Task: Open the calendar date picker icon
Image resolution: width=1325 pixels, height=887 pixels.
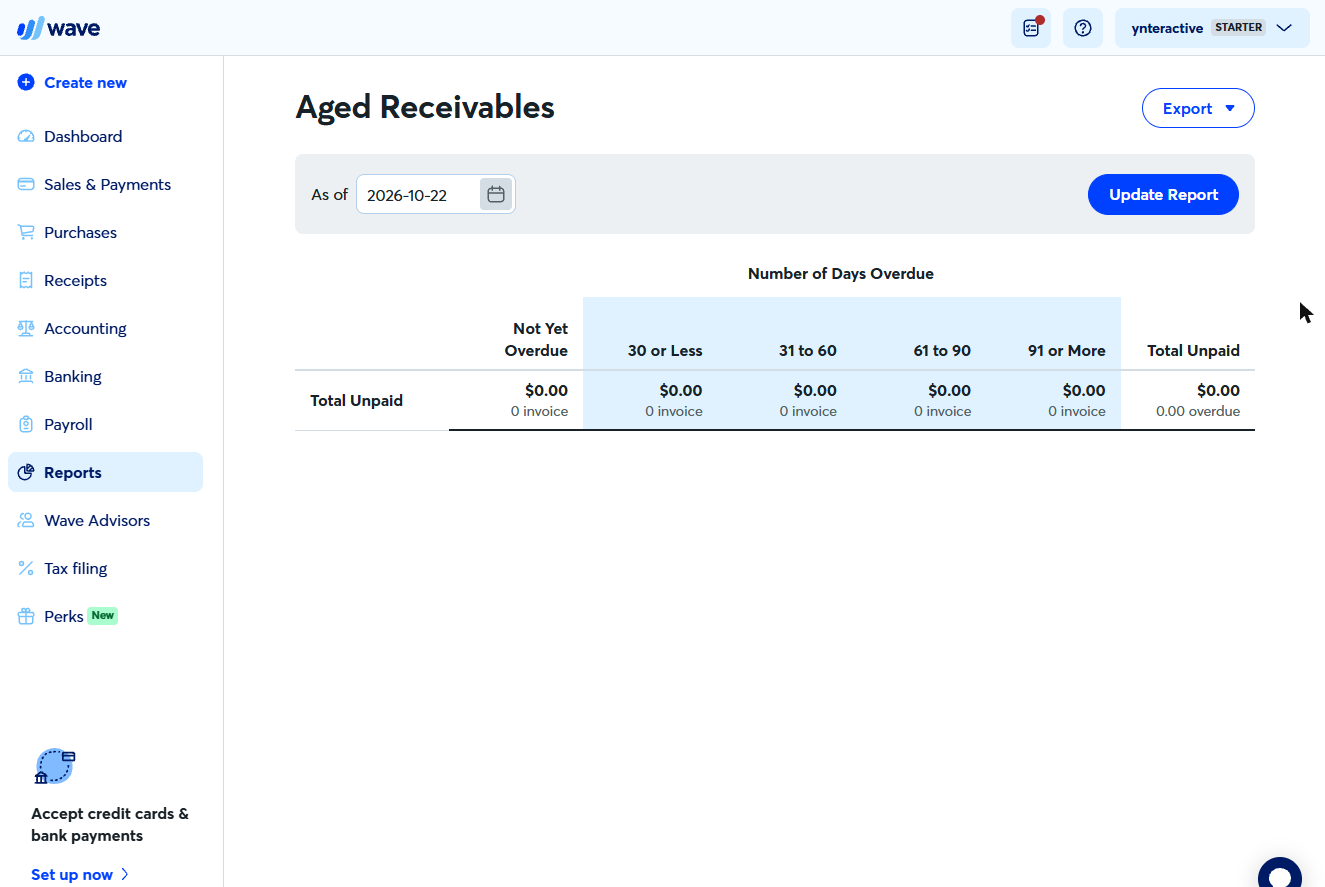Action: coord(495,195)
